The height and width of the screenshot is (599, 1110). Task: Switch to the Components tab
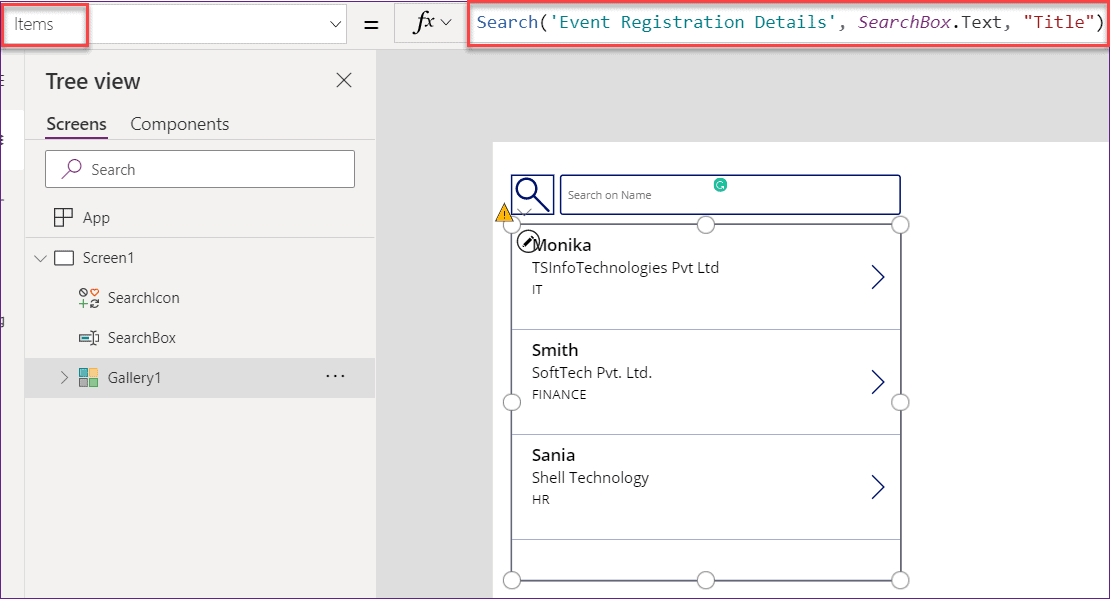pos(179,124)
